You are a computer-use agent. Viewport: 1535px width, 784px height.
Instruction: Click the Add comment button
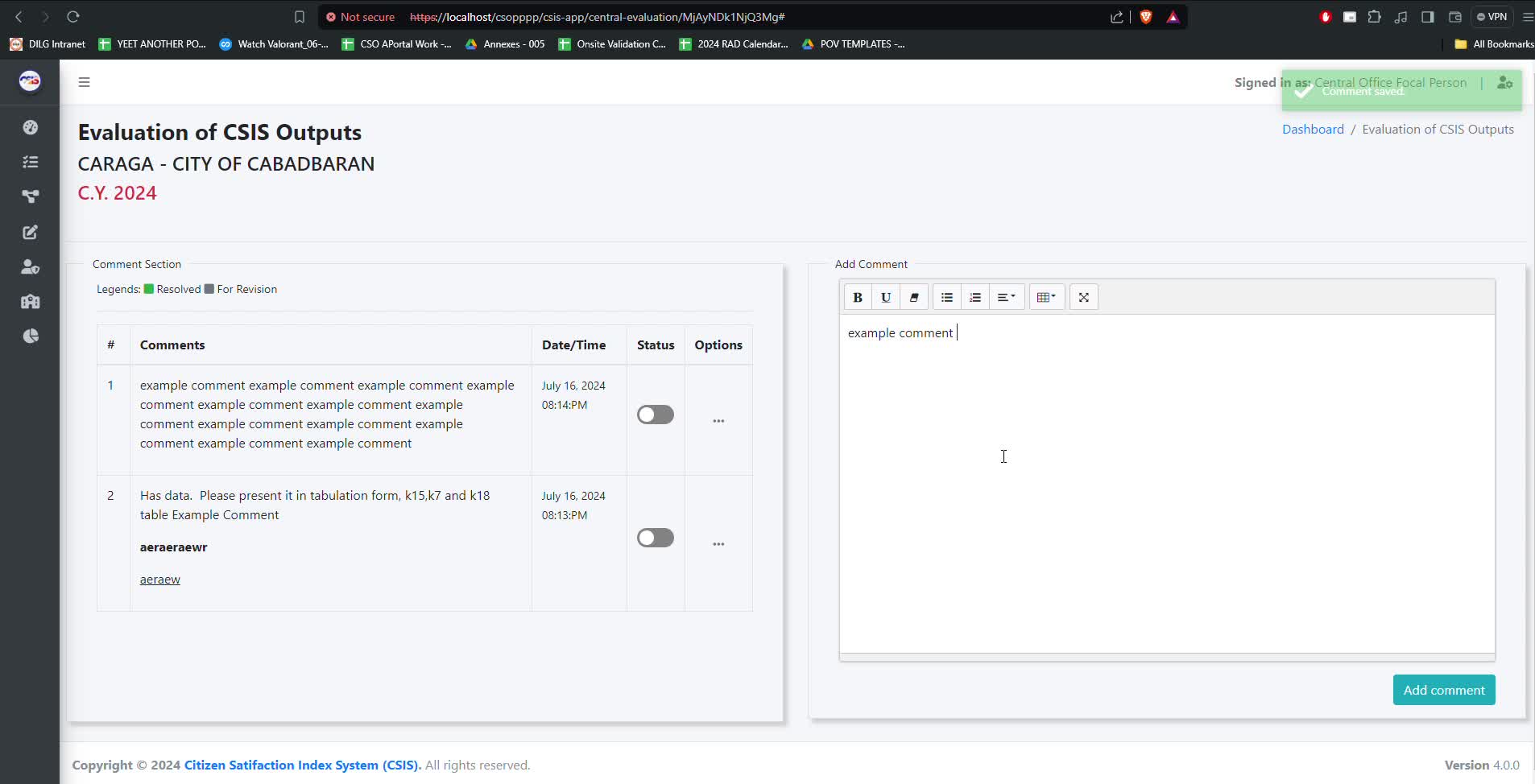pos(1443,690)
